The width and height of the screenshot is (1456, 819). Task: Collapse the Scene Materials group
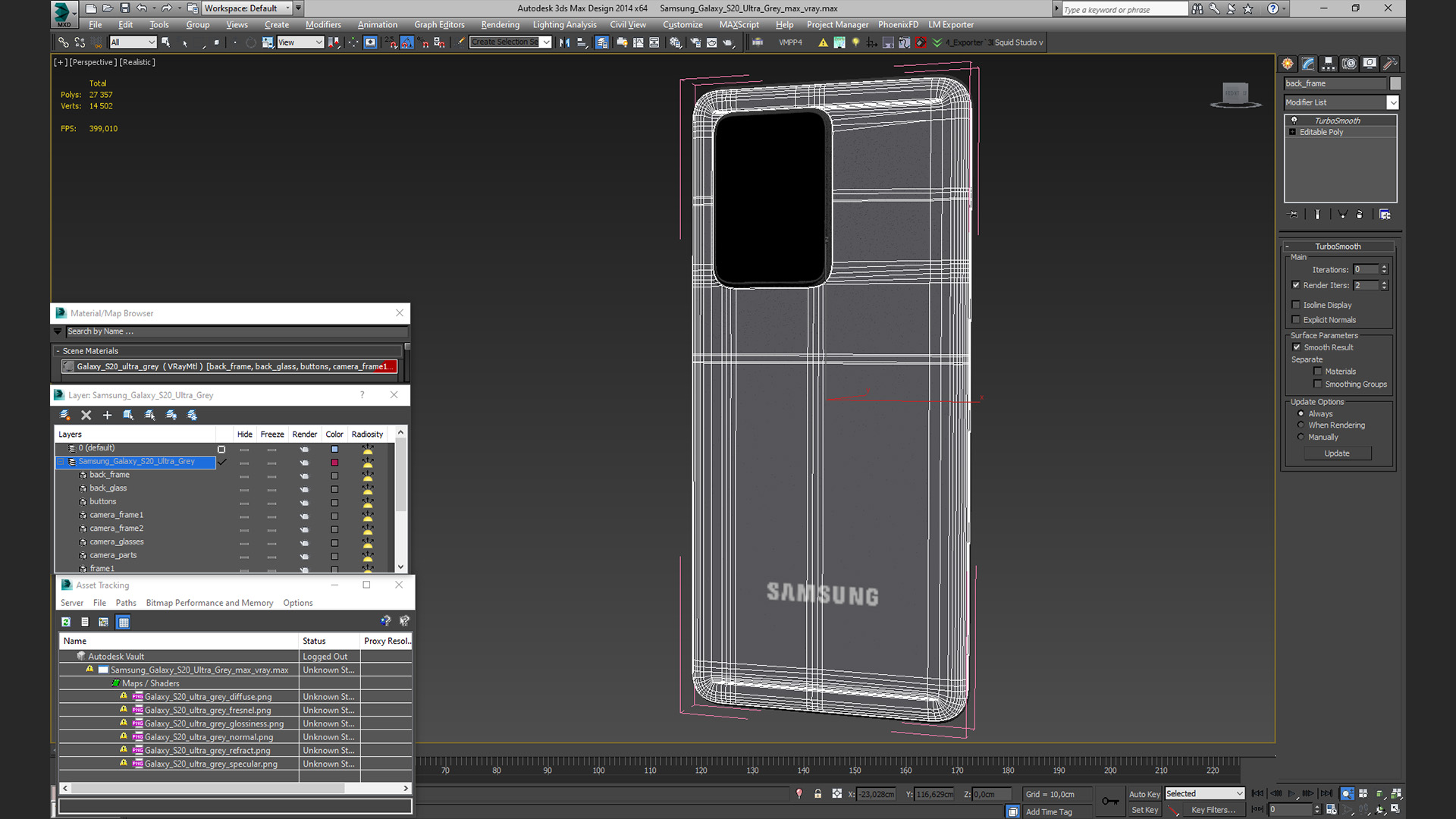pyautogui.click(x=58, y=351)
